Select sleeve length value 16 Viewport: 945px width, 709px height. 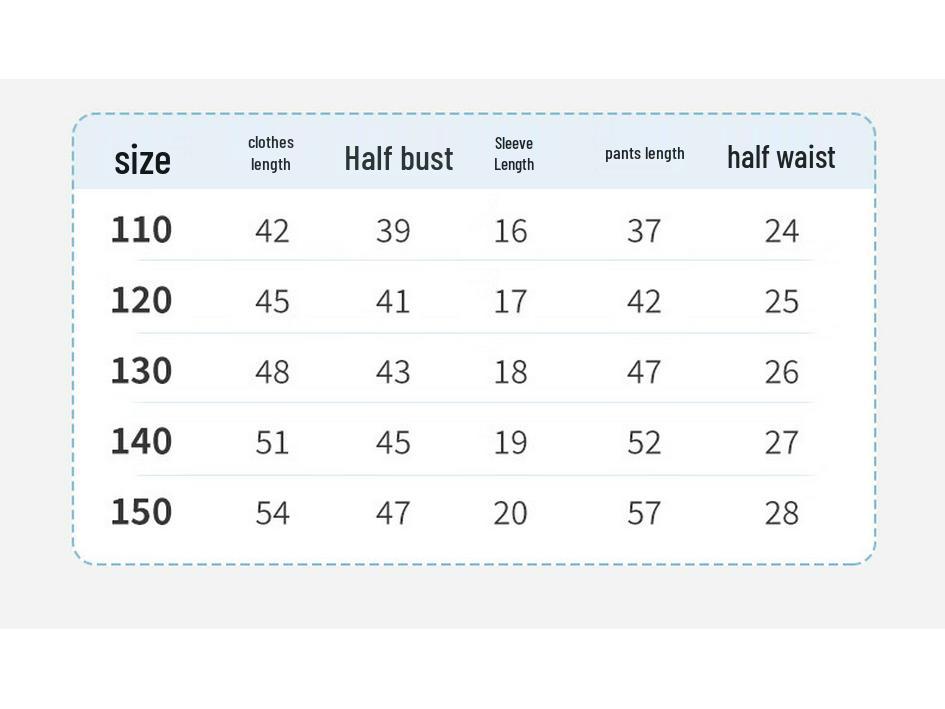pos(510,231)
